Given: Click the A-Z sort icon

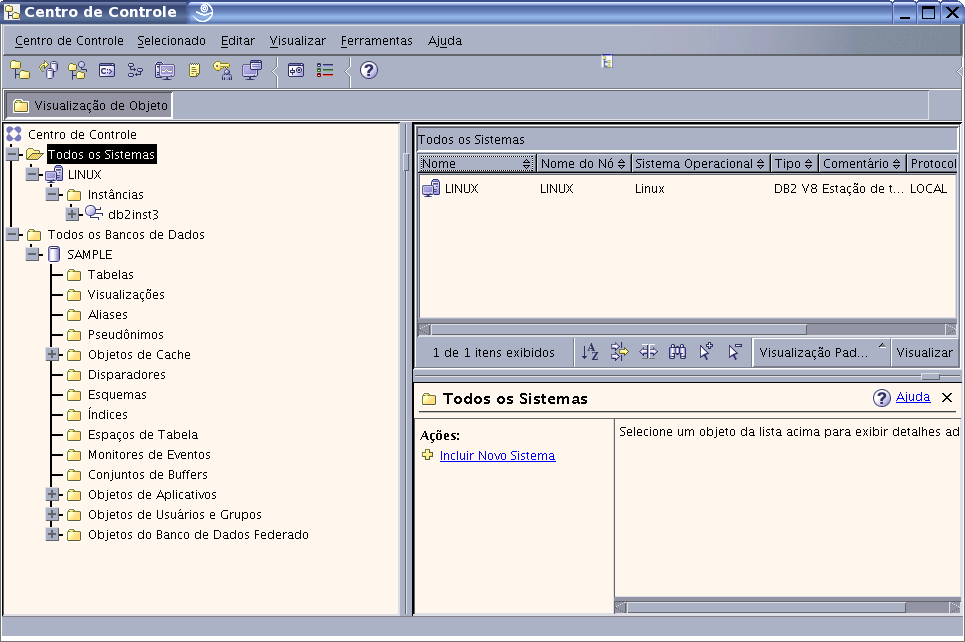Looking at the screenshot, I should [590, 351].
